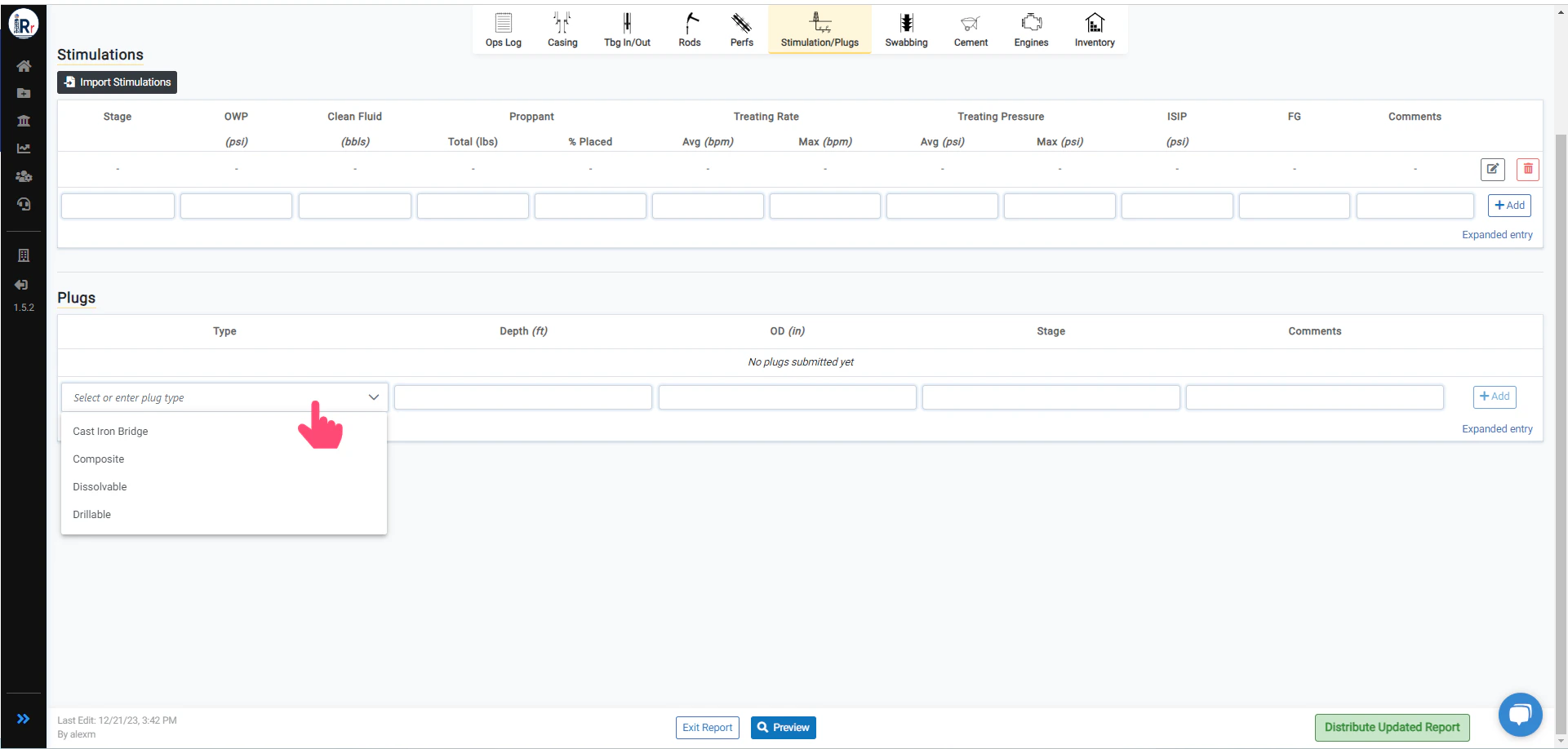Go to the Perfs tab
The image size is (1568, 749).
[x=741, y=30]
